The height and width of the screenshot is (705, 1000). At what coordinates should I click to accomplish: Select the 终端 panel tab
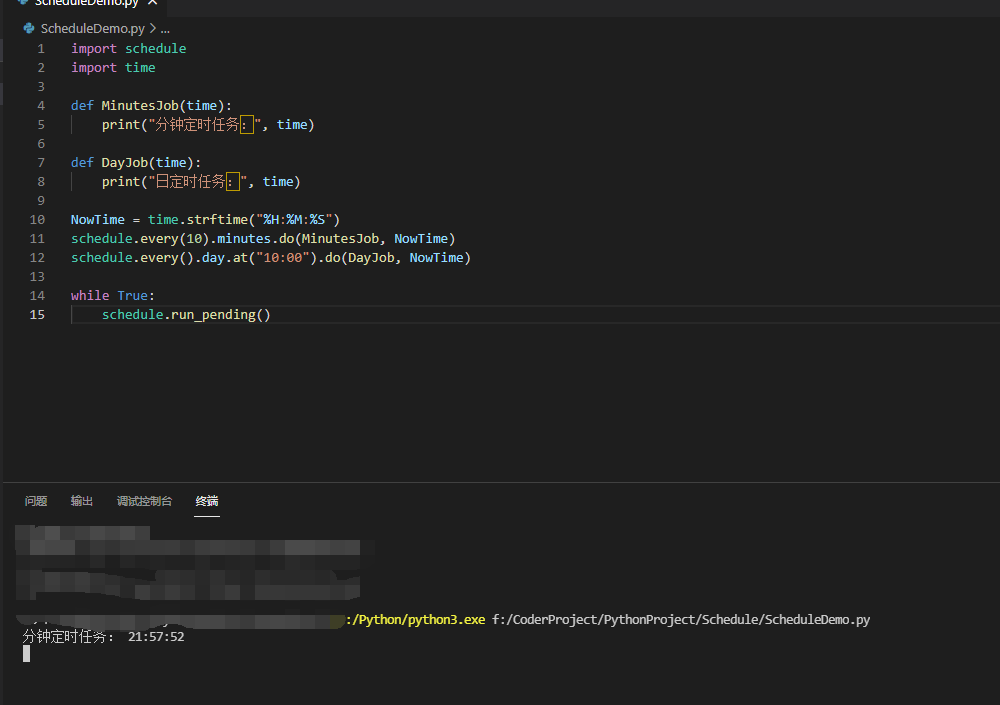point(207,501)
